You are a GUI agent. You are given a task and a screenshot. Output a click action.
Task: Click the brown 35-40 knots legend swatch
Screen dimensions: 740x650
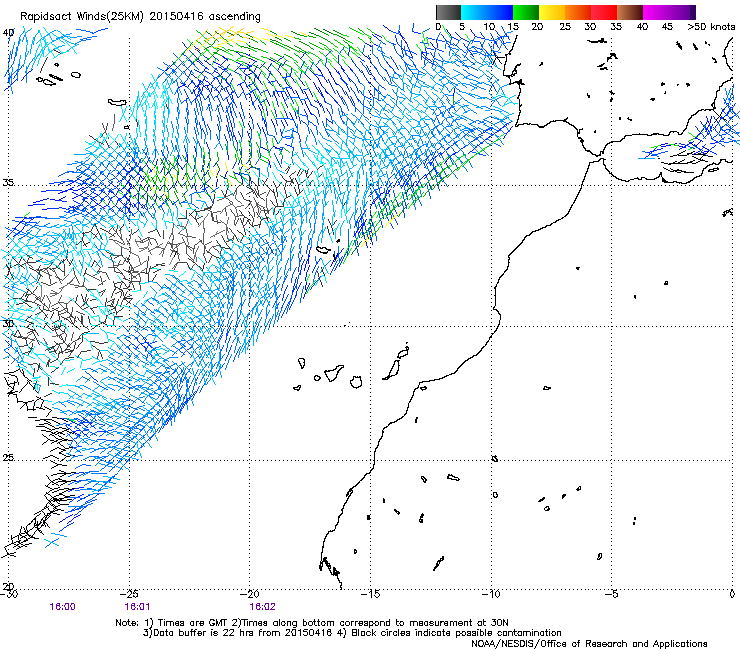click(630, 12)
